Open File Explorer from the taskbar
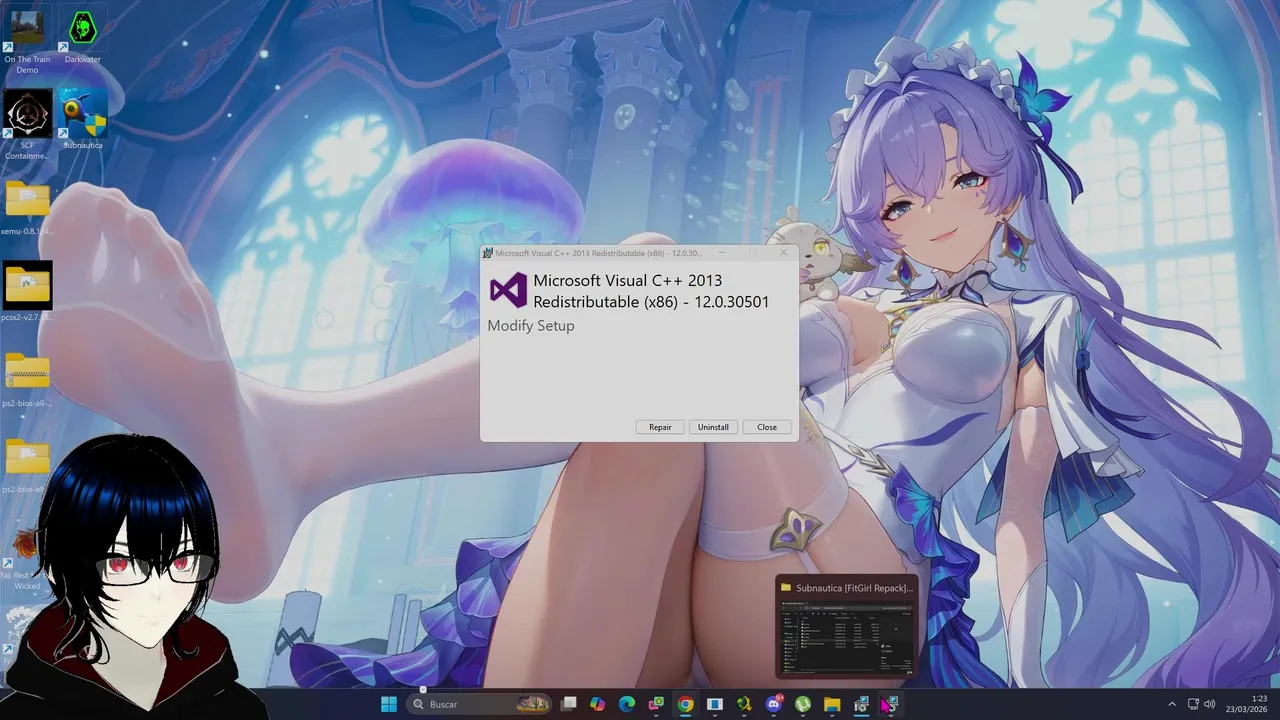The width and height of the screenshot is (1280, 720). point(831,704)
